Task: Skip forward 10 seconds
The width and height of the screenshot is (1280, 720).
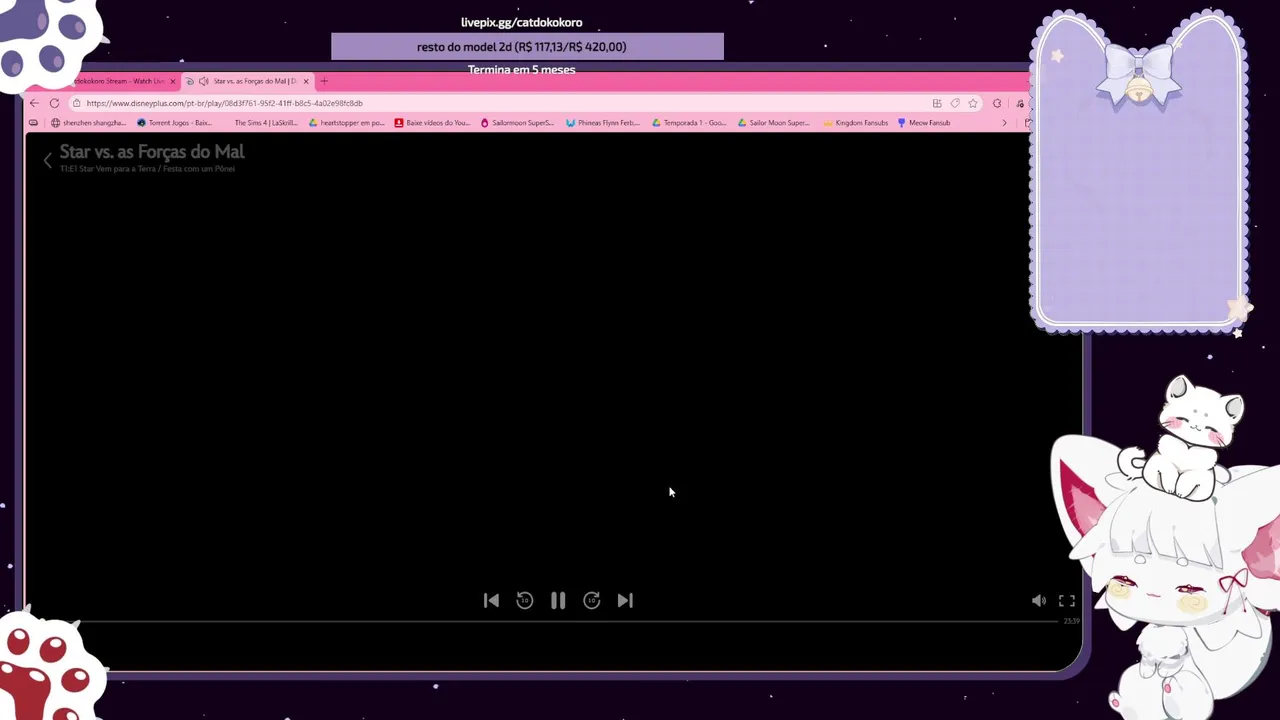Action: click(592, 600)
